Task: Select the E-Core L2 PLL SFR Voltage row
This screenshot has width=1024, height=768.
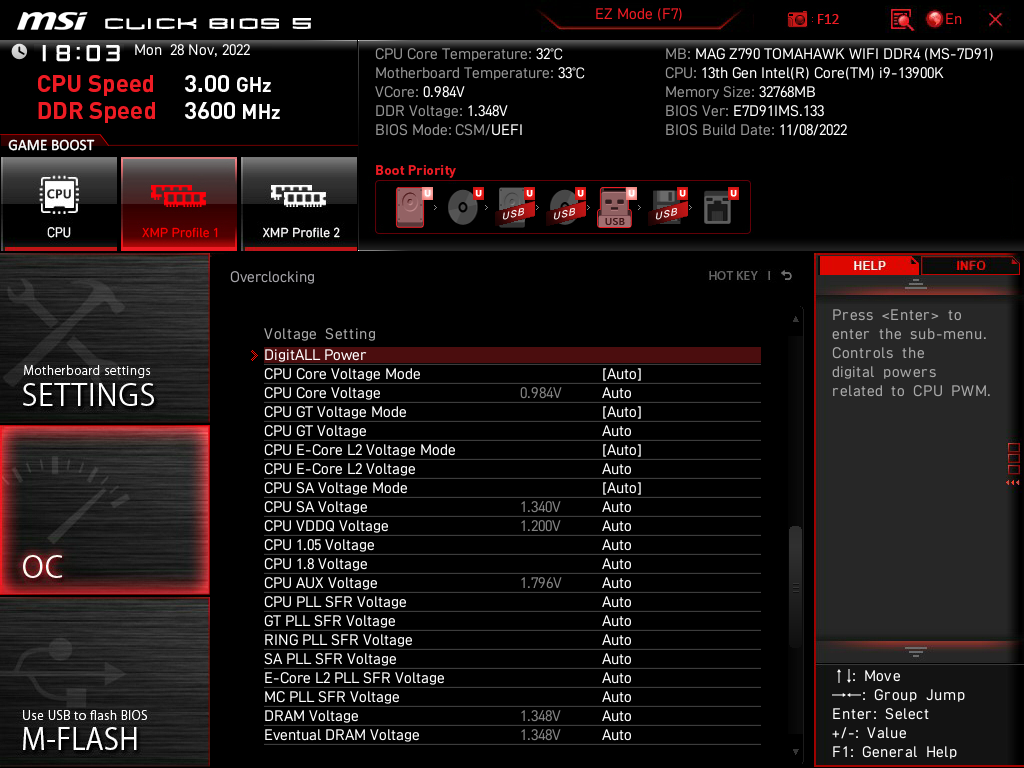Action: tap(512, 677)
